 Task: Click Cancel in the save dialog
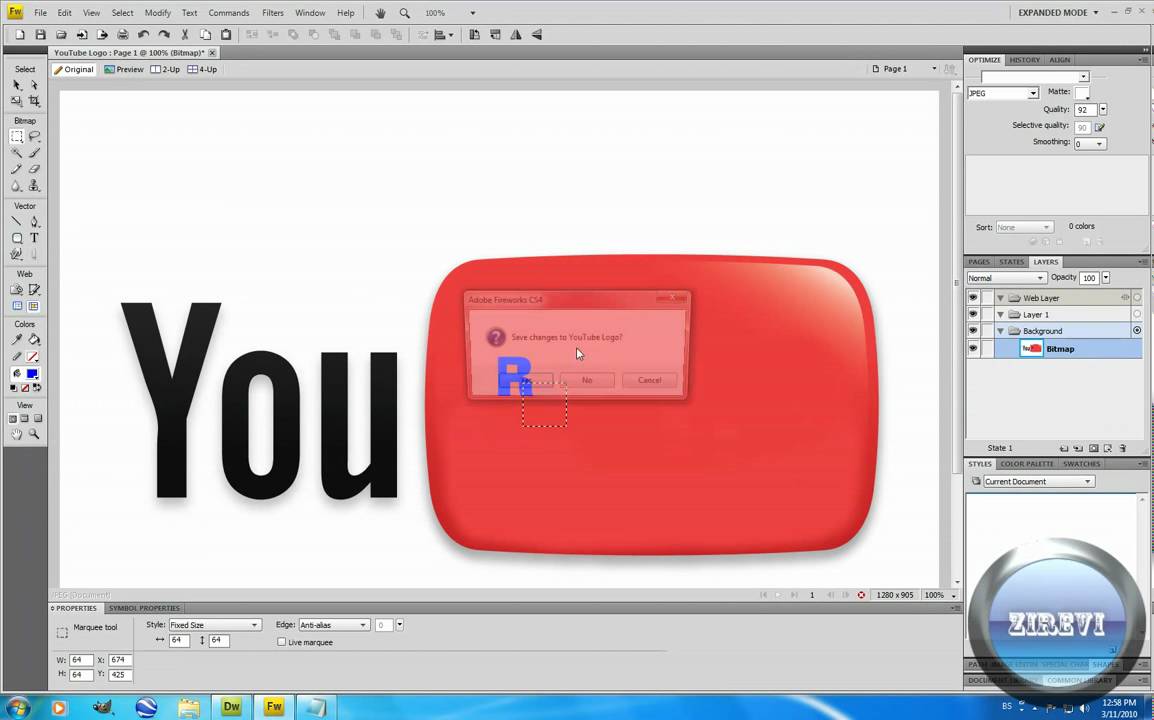(649, 380)
